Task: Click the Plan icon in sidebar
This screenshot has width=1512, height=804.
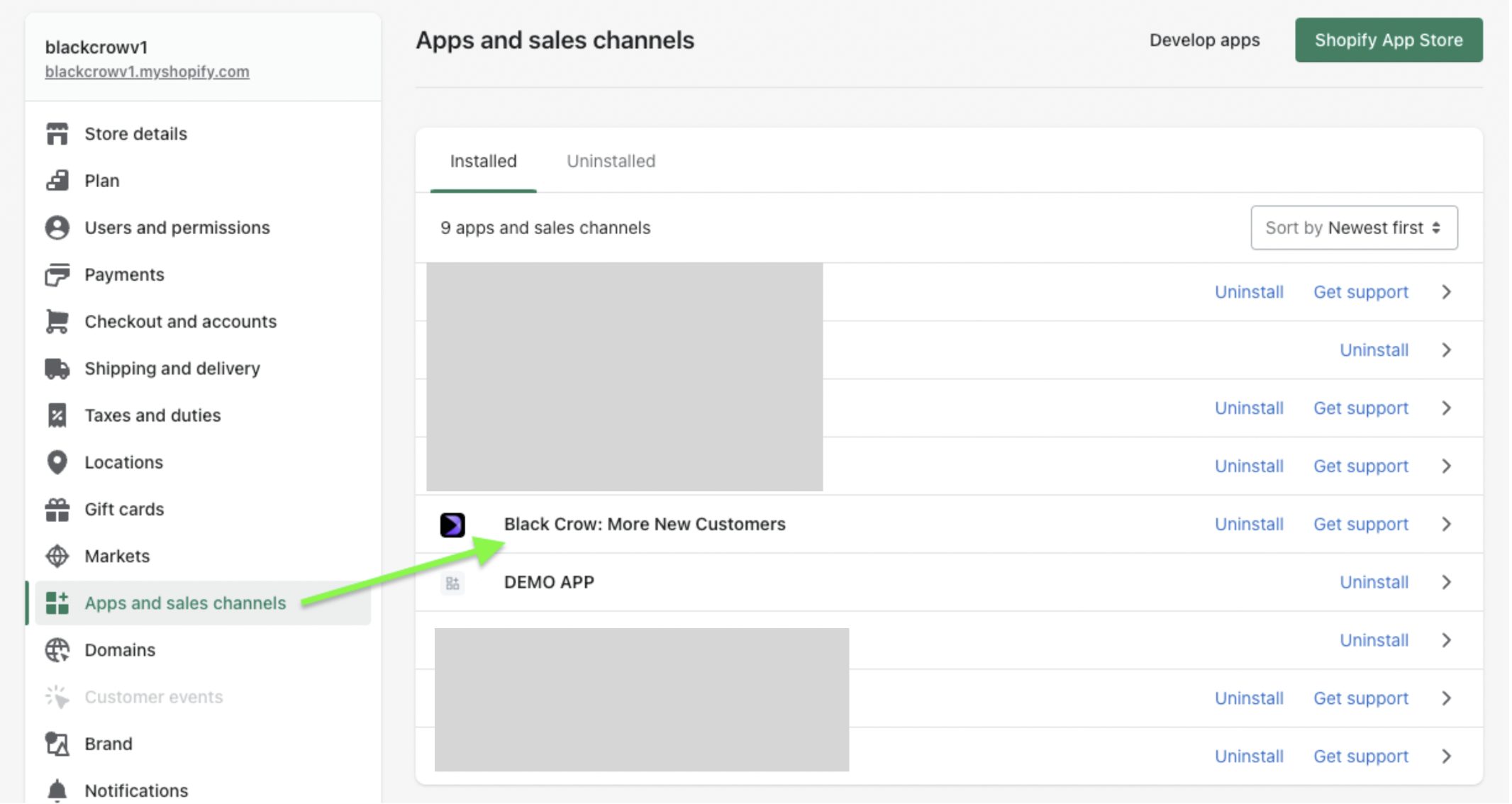Action: [x=57, y=180]
